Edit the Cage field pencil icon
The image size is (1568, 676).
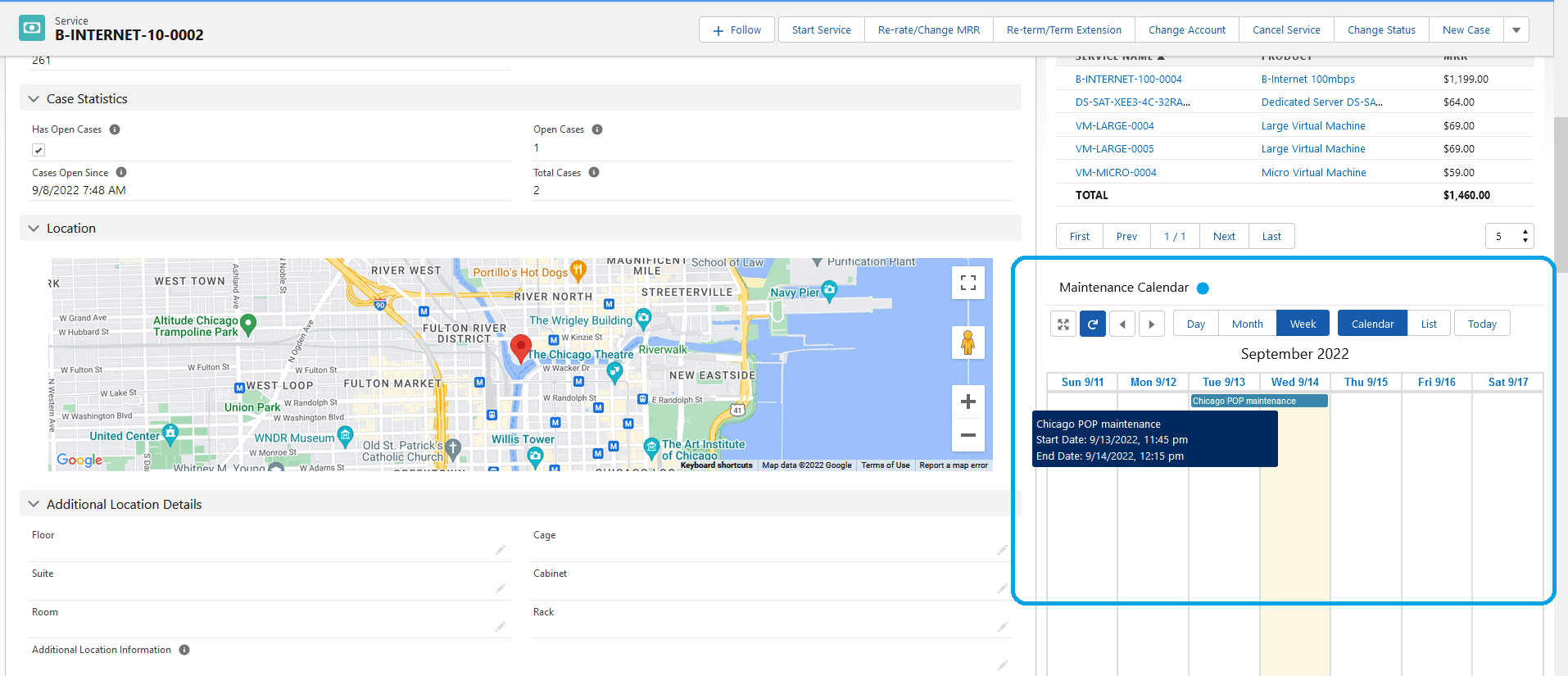pyautogui.click(x=1003, y=550)
